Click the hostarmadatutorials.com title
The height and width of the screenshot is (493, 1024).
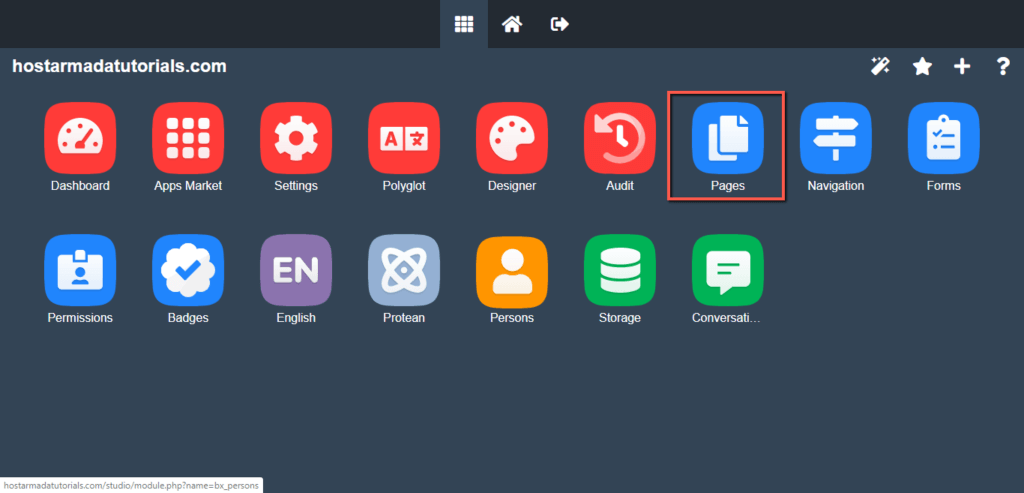tap(120, 66)
